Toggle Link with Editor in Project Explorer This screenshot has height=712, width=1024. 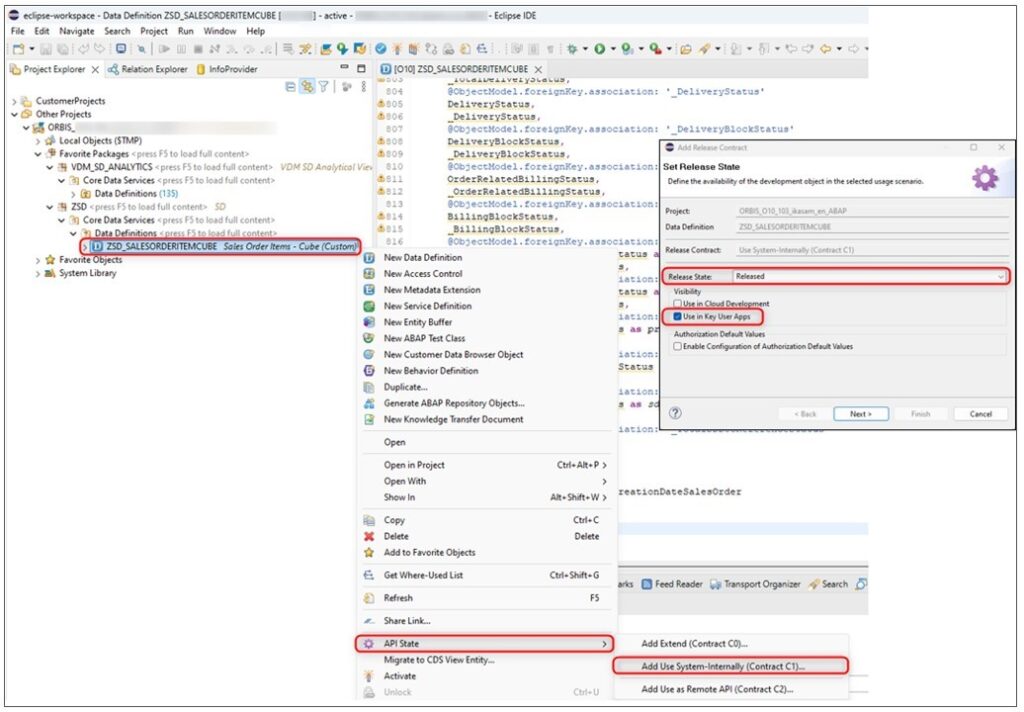[x=306, y=86]
